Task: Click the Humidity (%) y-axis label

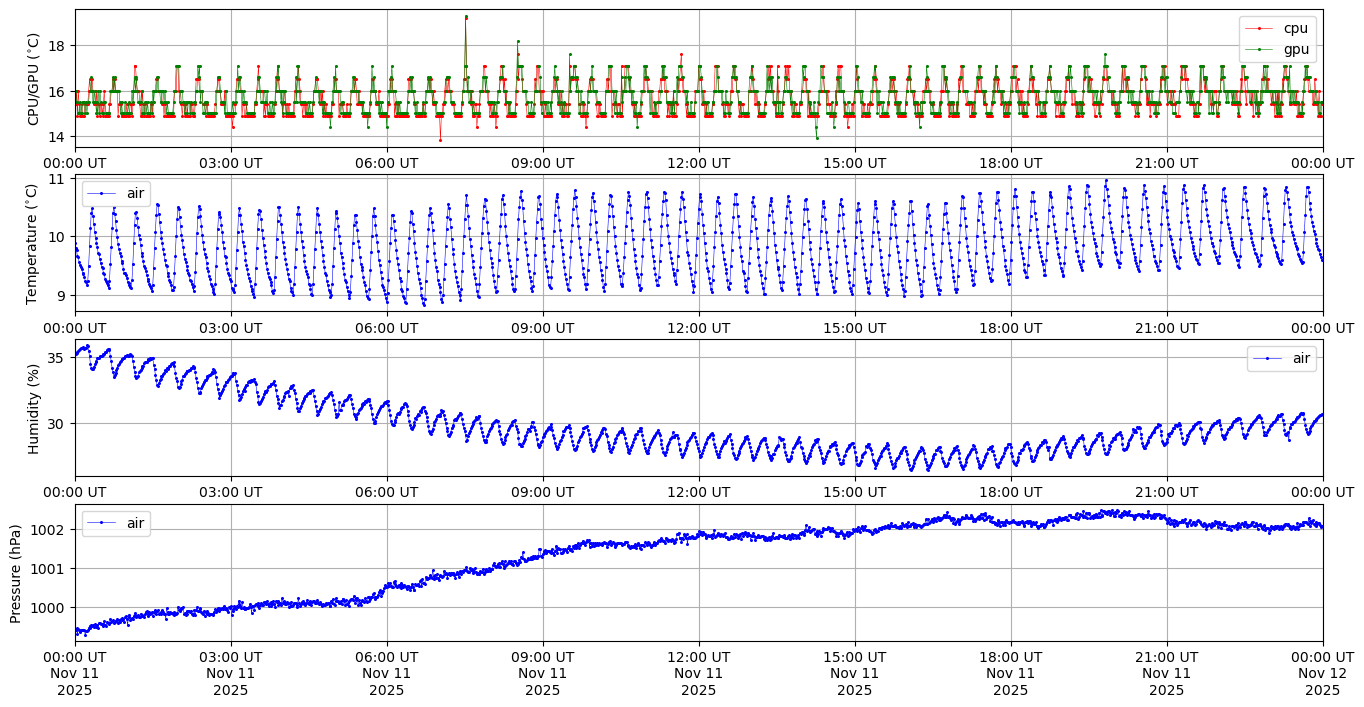Action: pyautogui.click(x=33, y=408)
